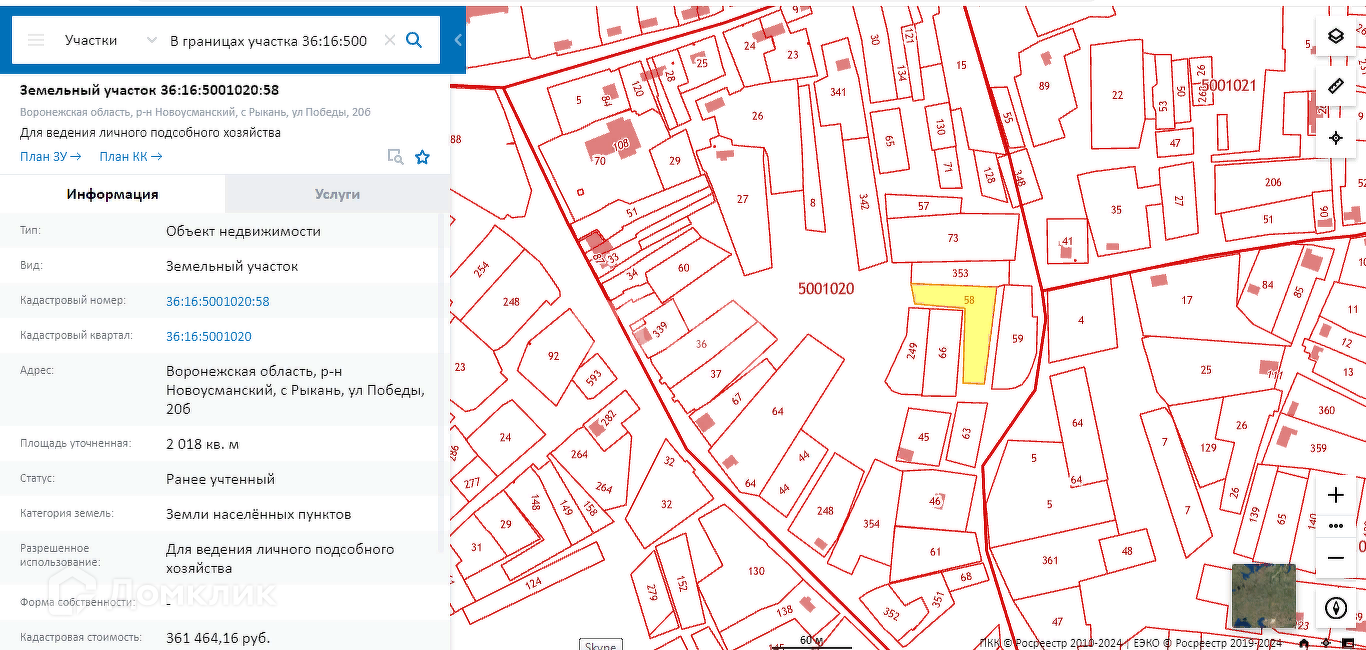
Task: Open the План ЗУ link
Action: tap(51, 156)
